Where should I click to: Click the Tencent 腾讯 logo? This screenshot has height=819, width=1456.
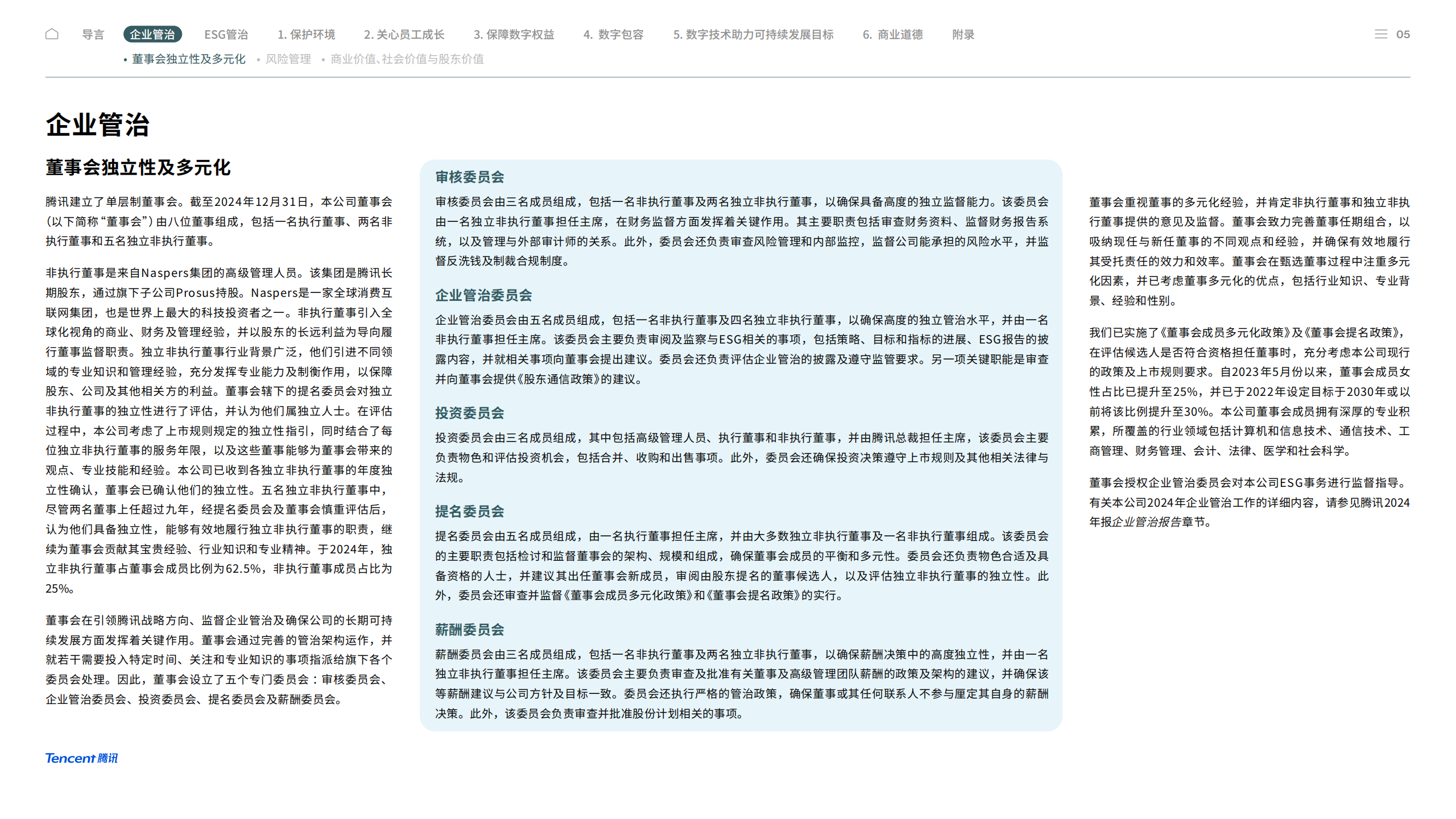coord(81,758)
